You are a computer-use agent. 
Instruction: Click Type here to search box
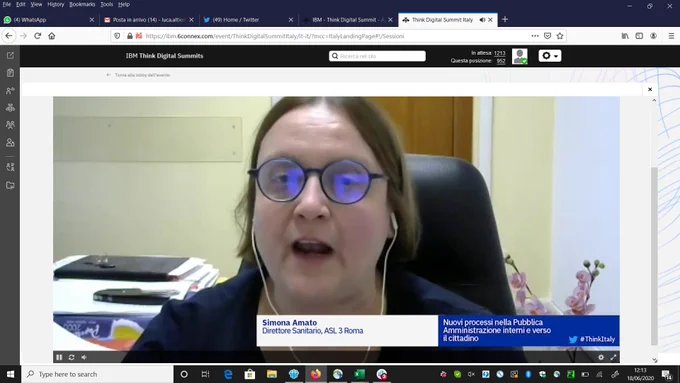pyautogui.click(x=97, y=374)
